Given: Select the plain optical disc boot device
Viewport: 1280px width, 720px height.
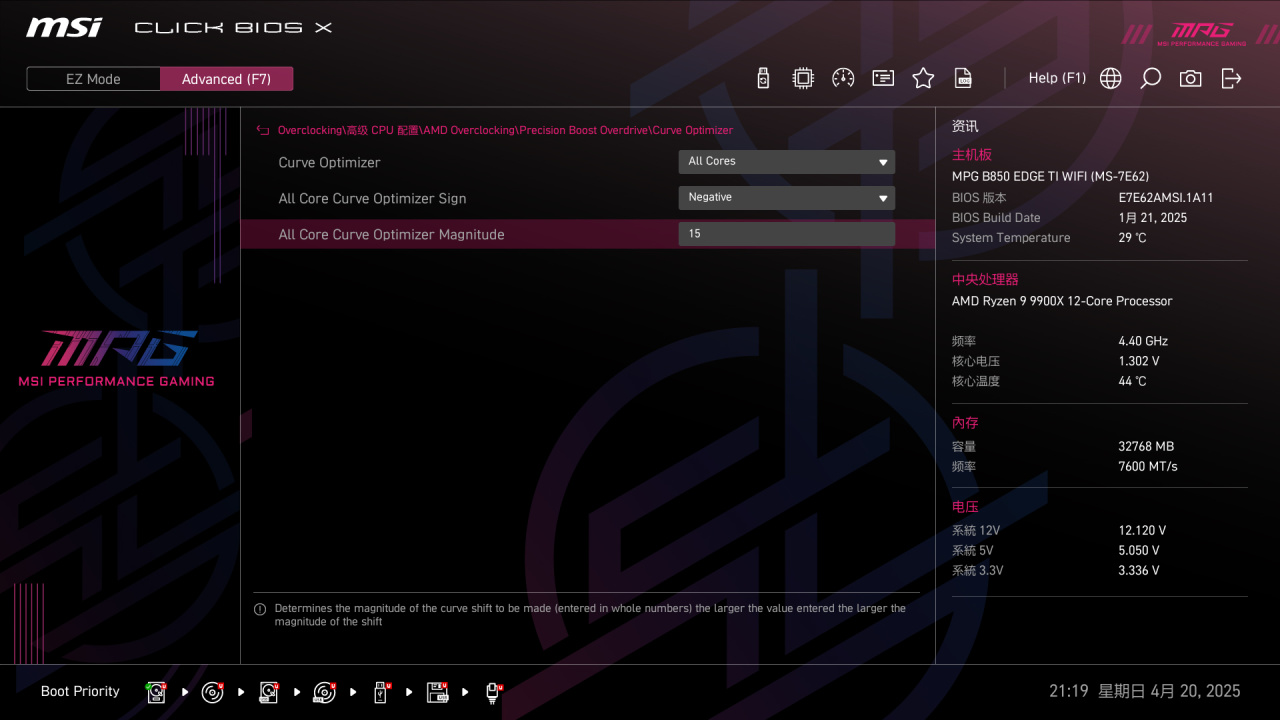Looking at the screenshot, I should pyautogui.click(x=212, y=692).
